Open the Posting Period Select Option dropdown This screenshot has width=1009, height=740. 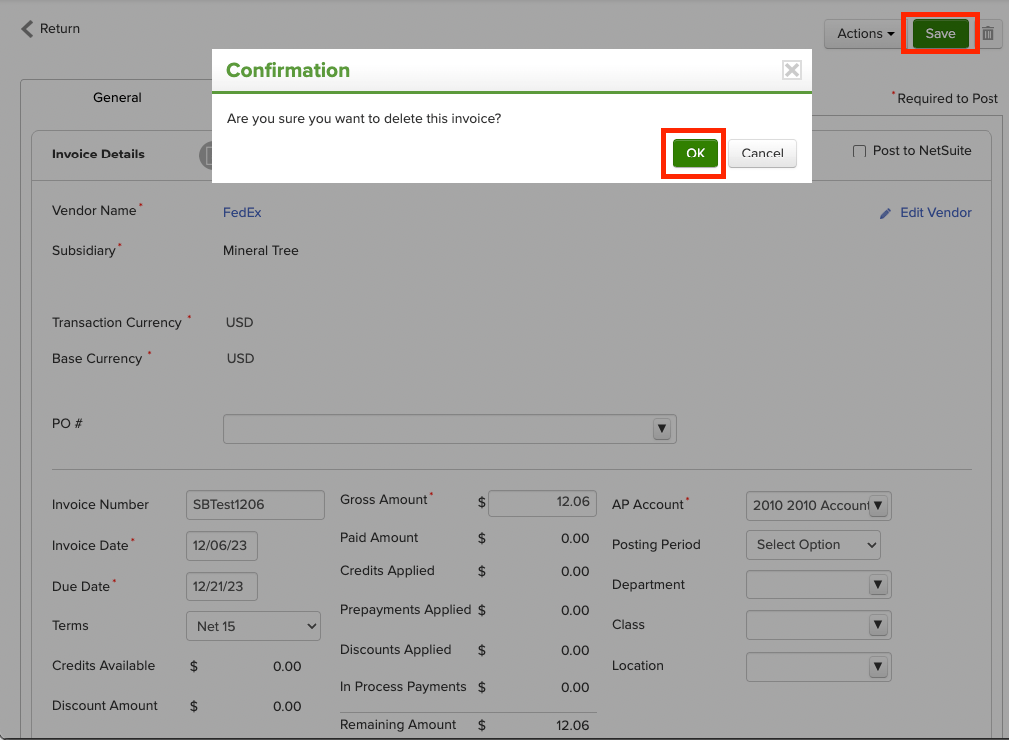[812, 545]
